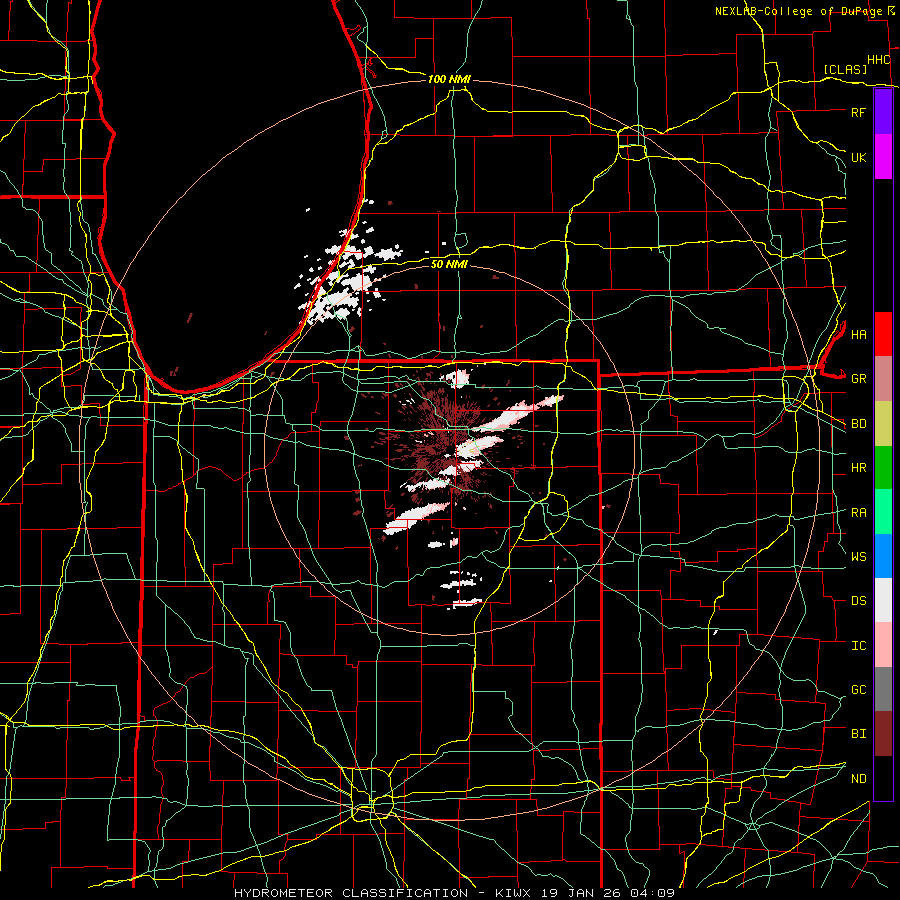Viewport: 900px width, 900px height.
Task: Click the BD legend label
Action: pos(858,424)
